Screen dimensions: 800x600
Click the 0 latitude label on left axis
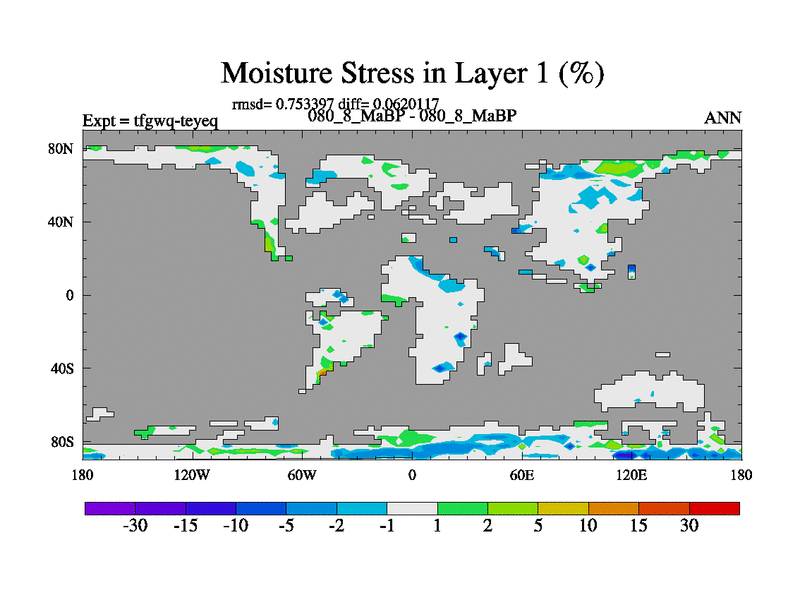point(71,295)
